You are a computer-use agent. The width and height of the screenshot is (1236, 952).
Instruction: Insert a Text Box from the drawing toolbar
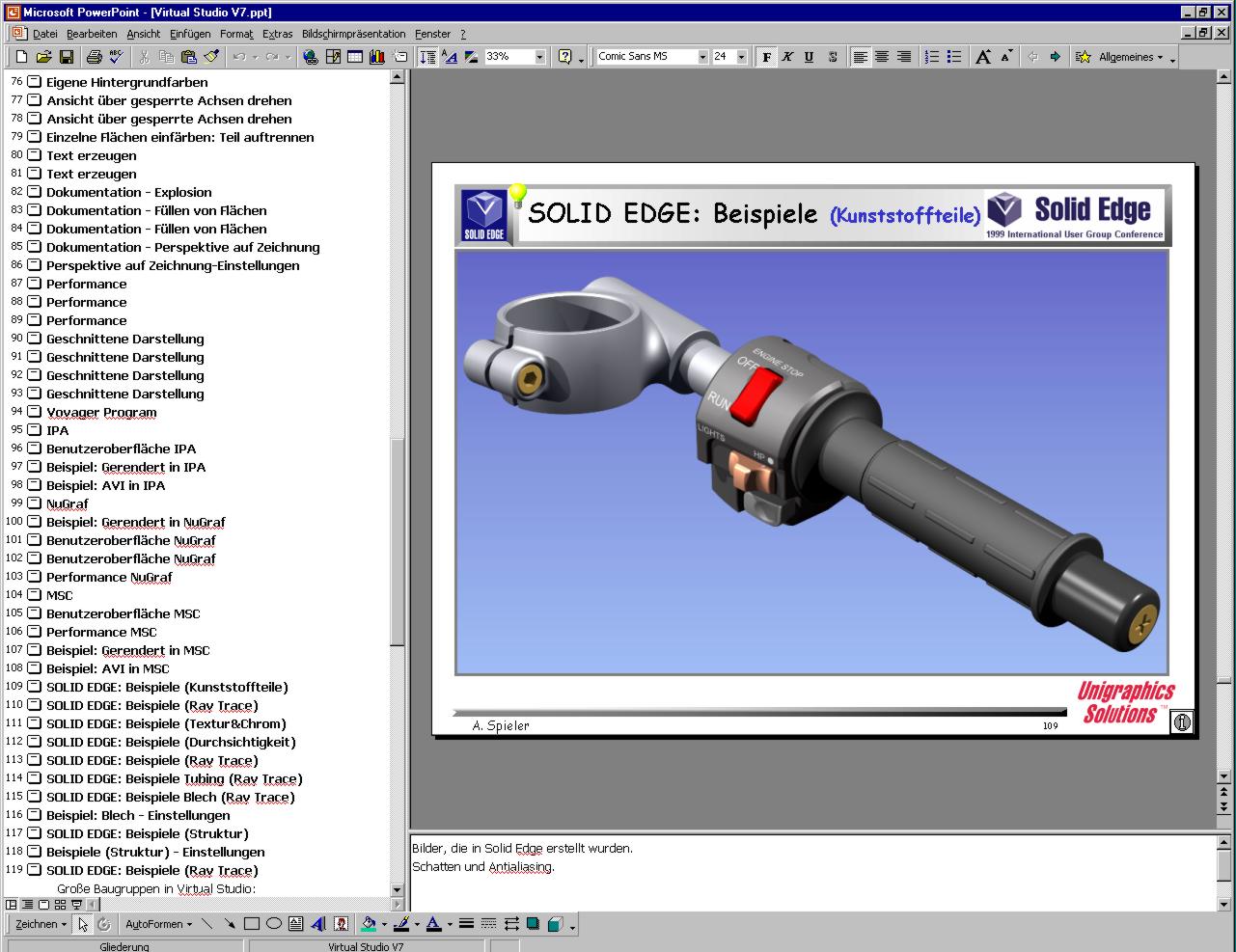pos(296,924)
